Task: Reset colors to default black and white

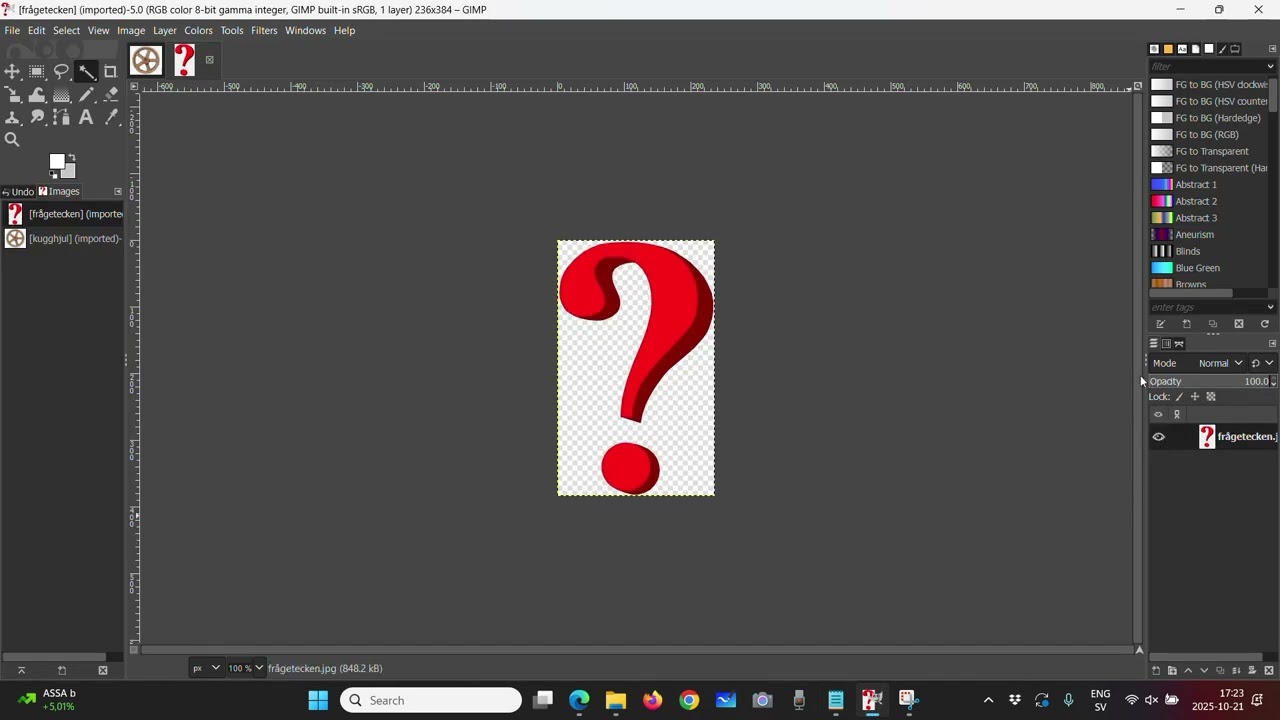Action: [53, 174]
